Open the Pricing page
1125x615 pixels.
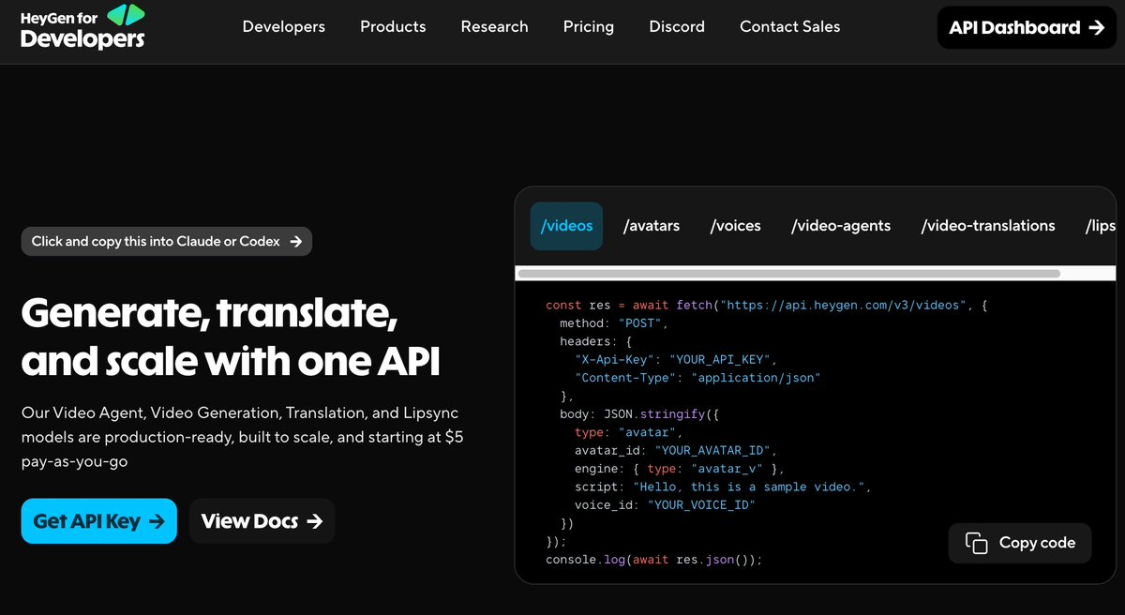[x=588, y=27]
